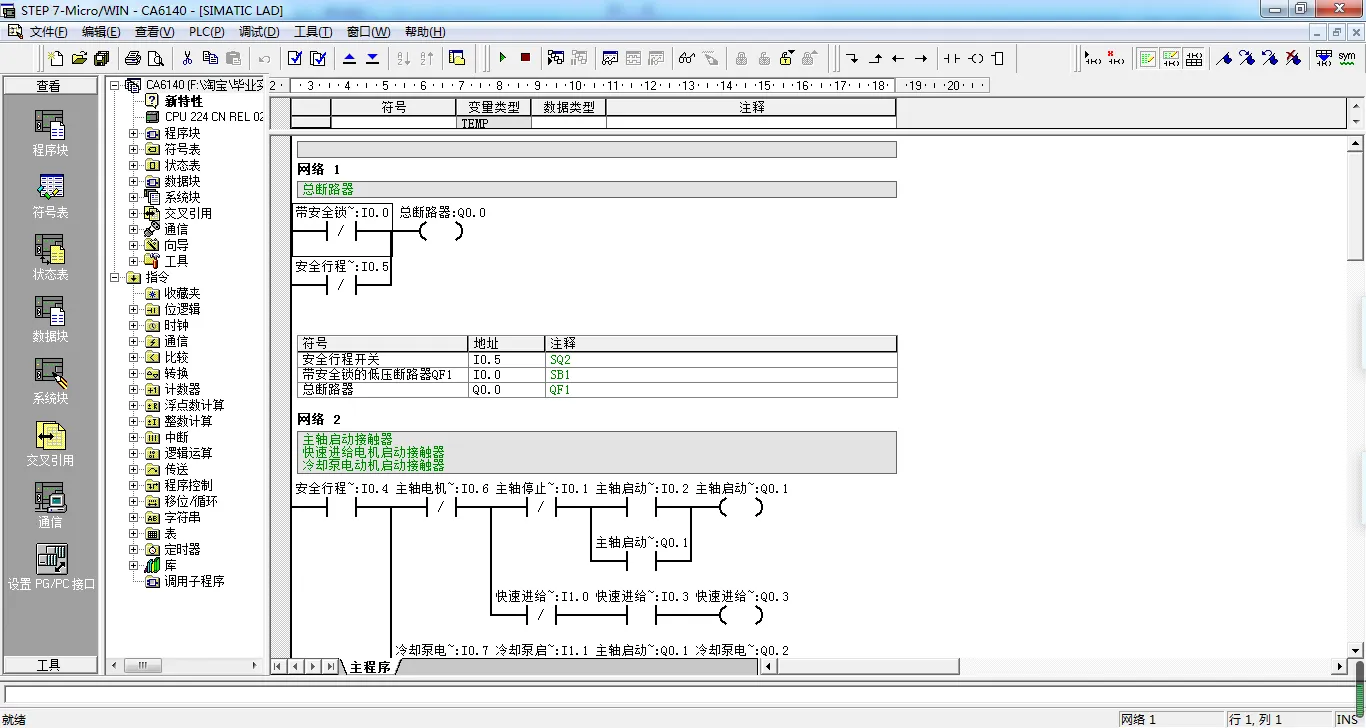Screen dimensions: 1366x728
Task: Click the Delete Network toolbar icon
Action: 1116,58
